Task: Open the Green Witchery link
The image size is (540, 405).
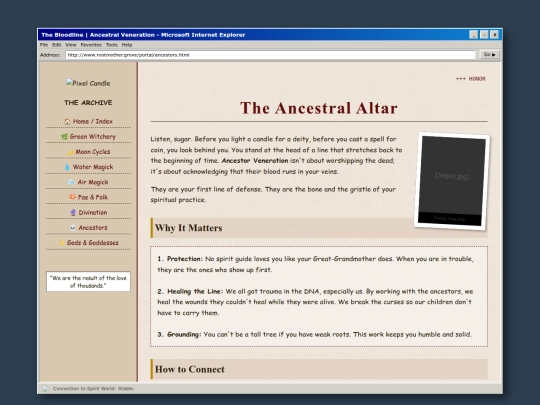Action: pos(93,136)
